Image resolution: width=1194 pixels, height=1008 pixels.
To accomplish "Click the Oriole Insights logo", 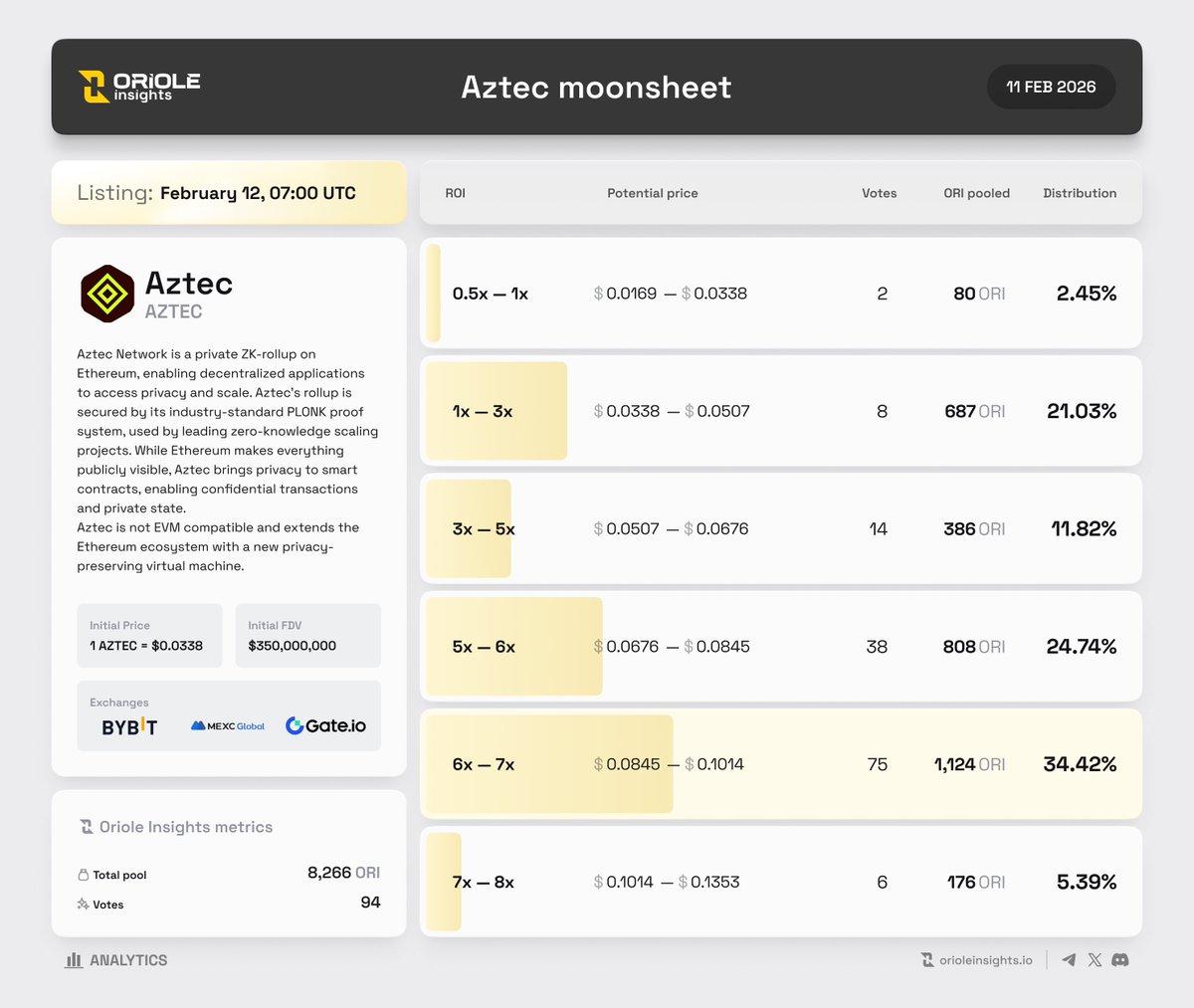I will 139,87.
